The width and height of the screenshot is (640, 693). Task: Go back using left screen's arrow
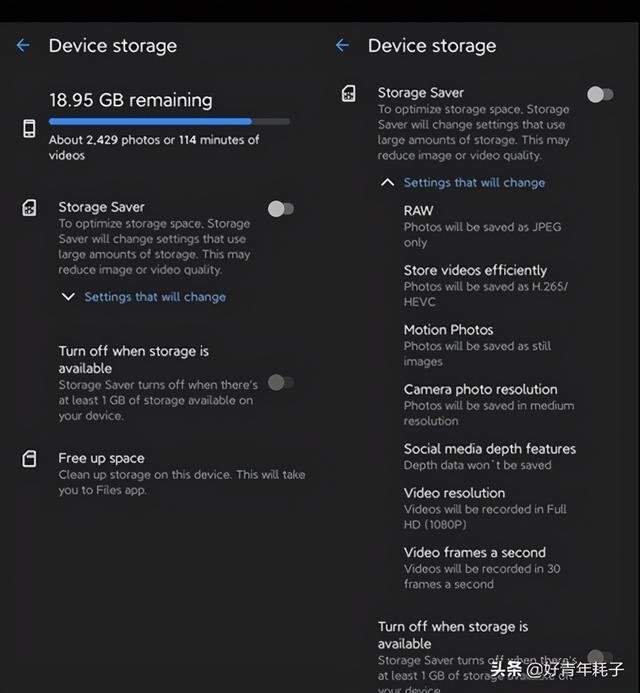23,46
